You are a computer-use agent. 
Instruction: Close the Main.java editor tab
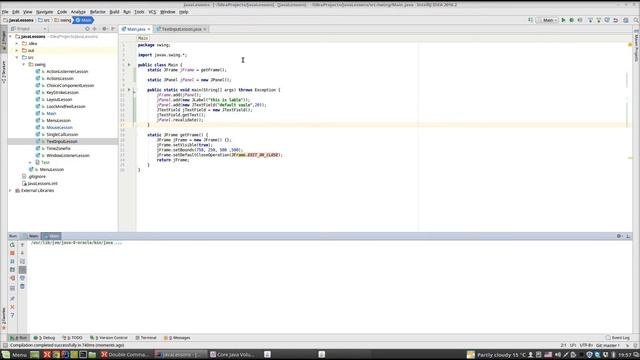[x=149, y=29]
